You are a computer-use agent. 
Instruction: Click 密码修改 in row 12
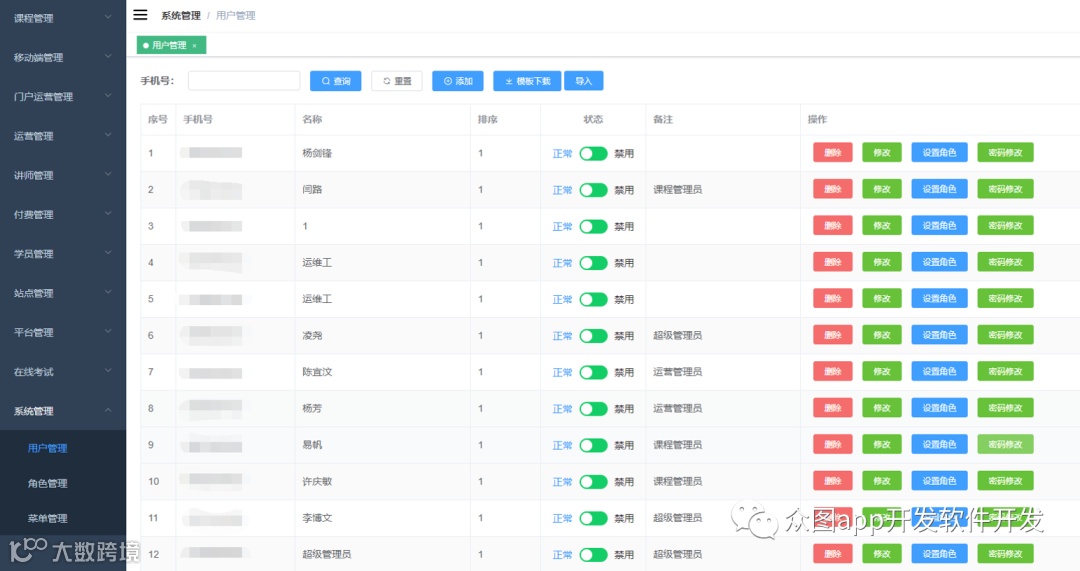pos(1006,554)
